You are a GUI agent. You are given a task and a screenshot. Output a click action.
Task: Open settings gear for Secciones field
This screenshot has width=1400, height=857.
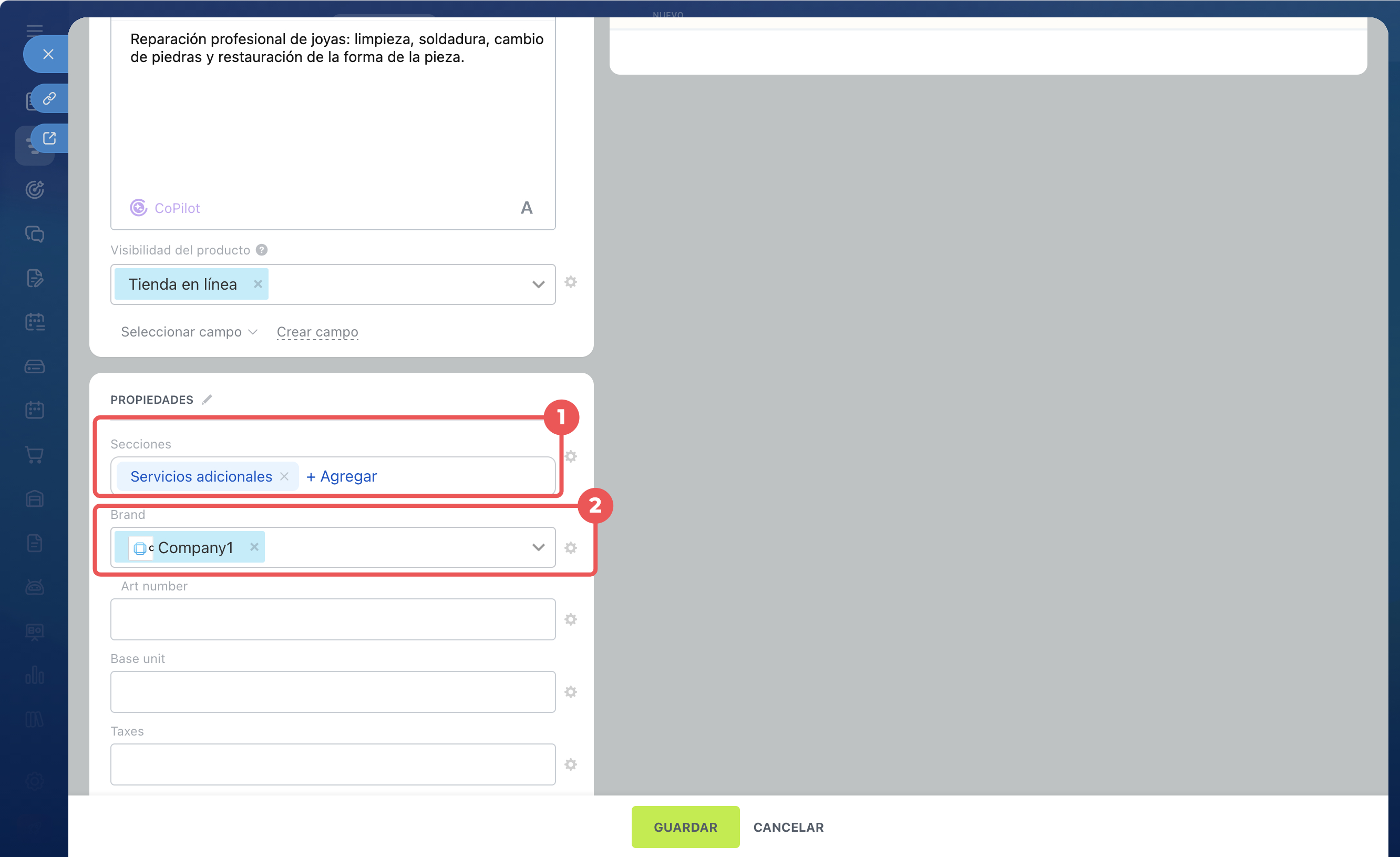tap(570, 456)
